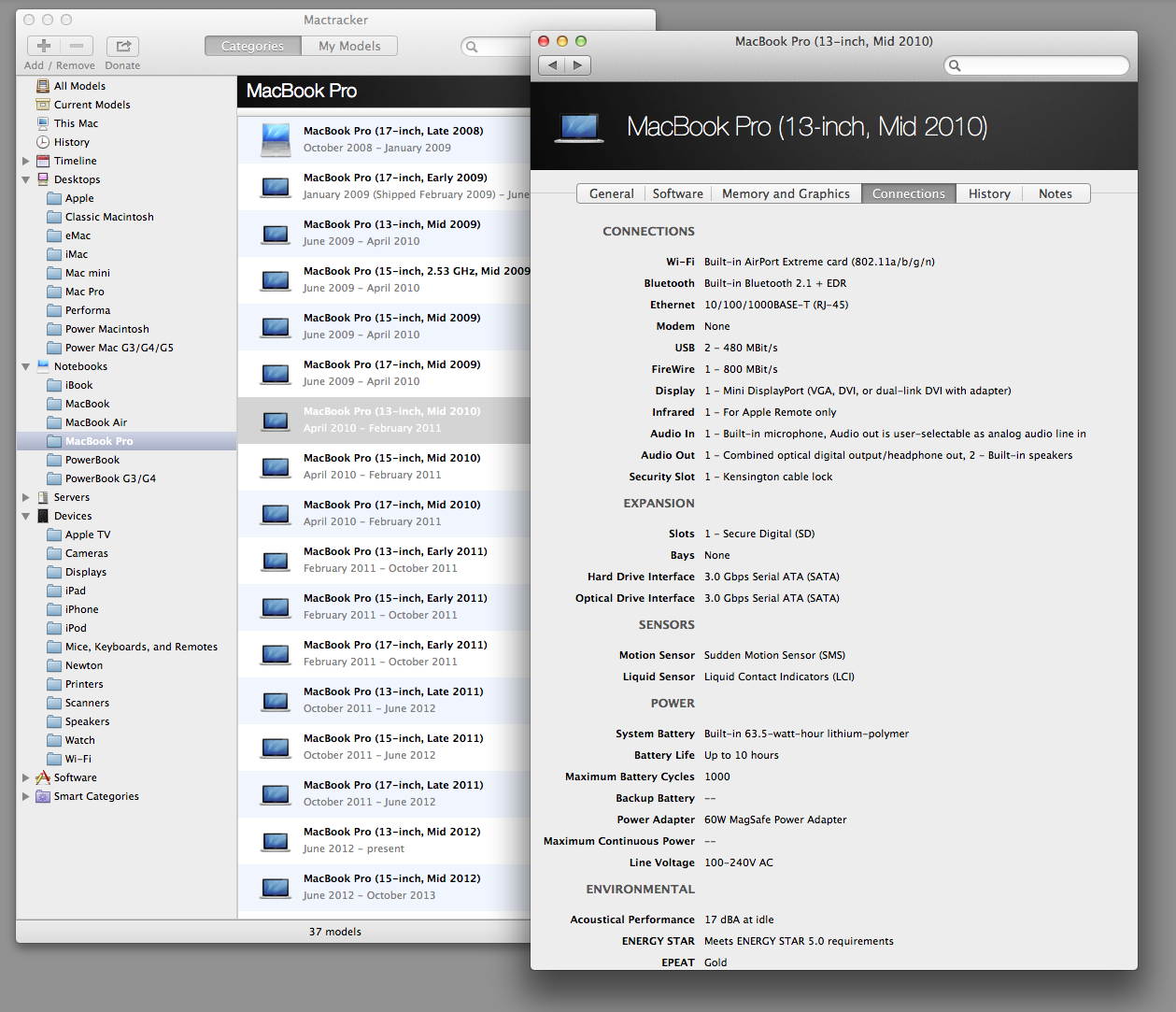Select MacBook Pro (13-inch, Mid 2009) row
The width and height of the screenshot is (1176, 1012).
(x=384, y=233)
